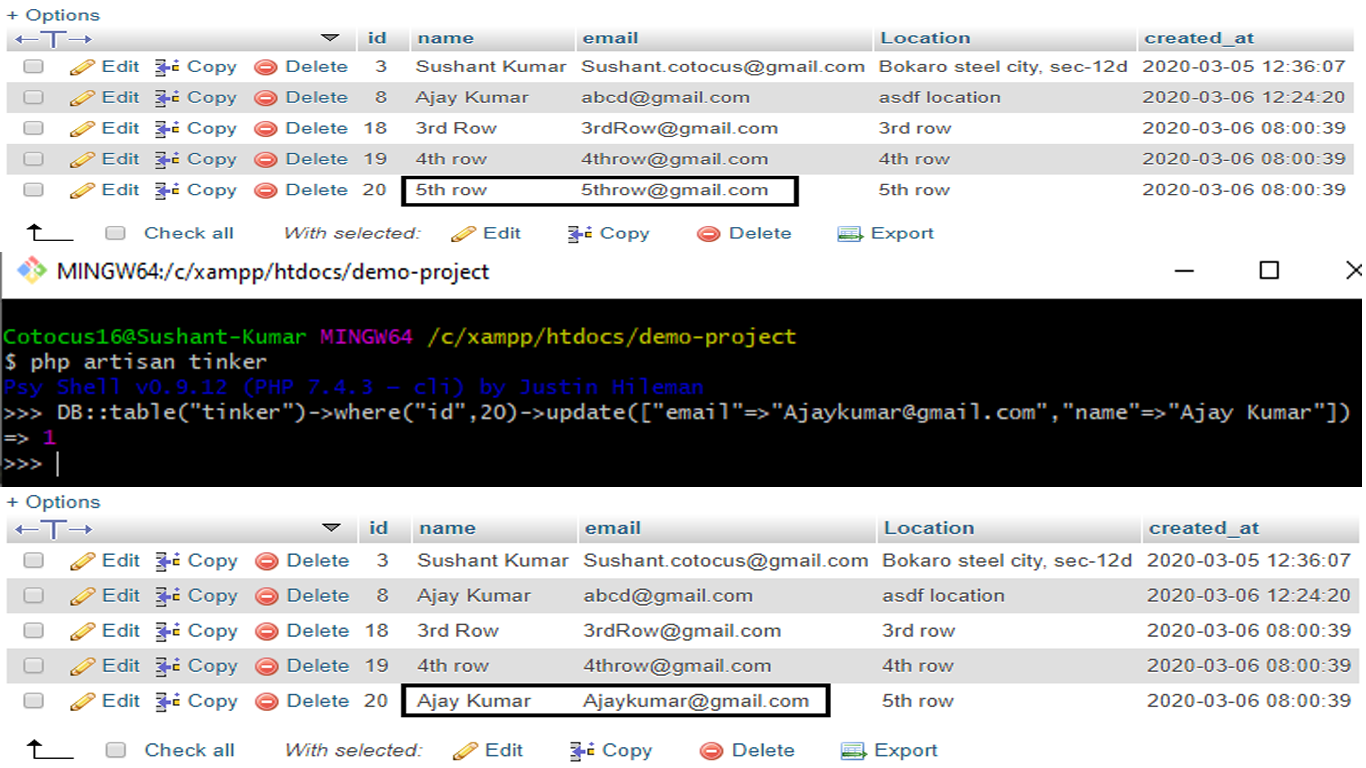Click the pencil Edit icon for row 20 in bottom table

pyautogui.click(x=84, y=702)
